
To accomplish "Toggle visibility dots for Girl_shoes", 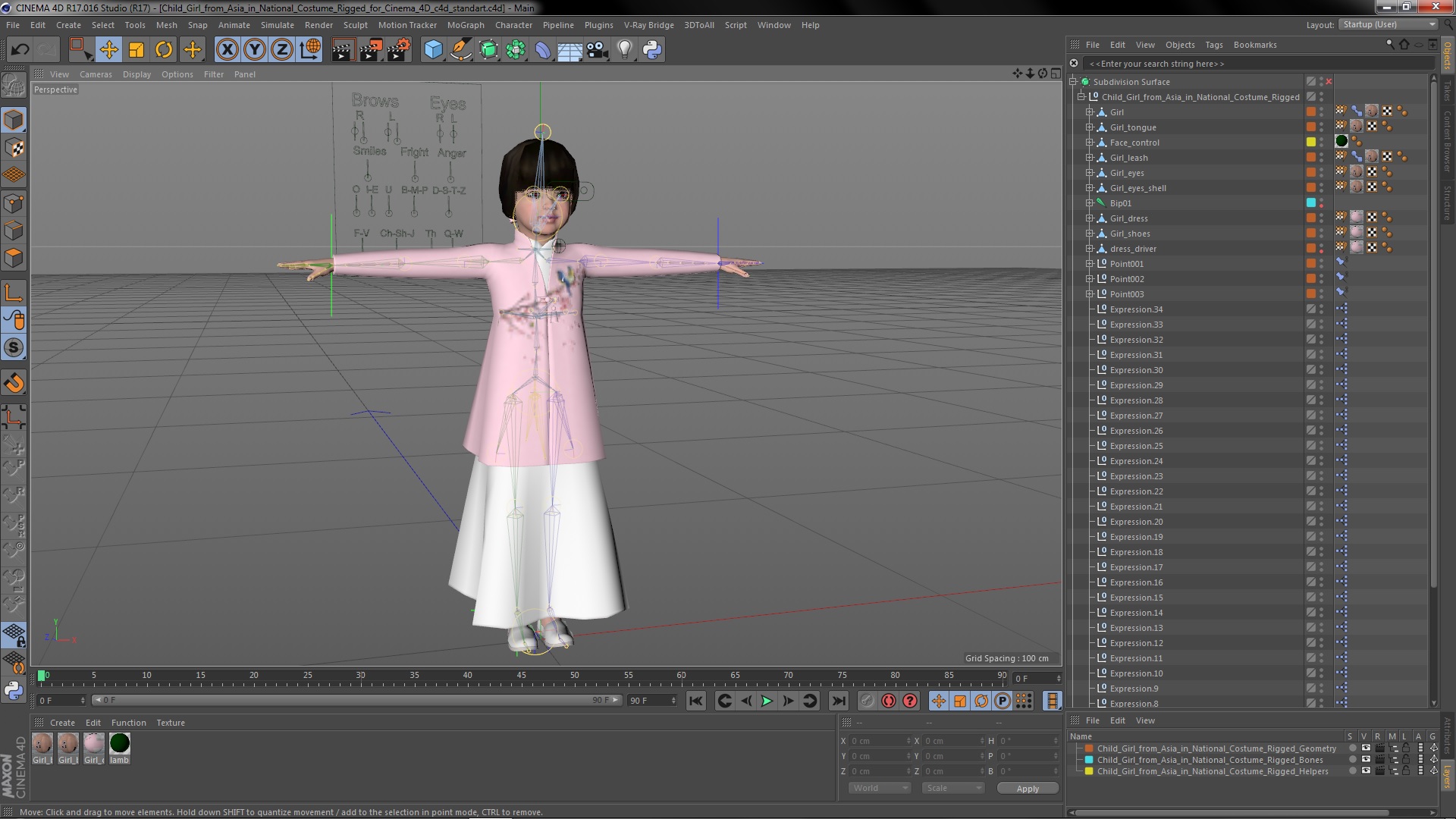I will click(1321, 234).
